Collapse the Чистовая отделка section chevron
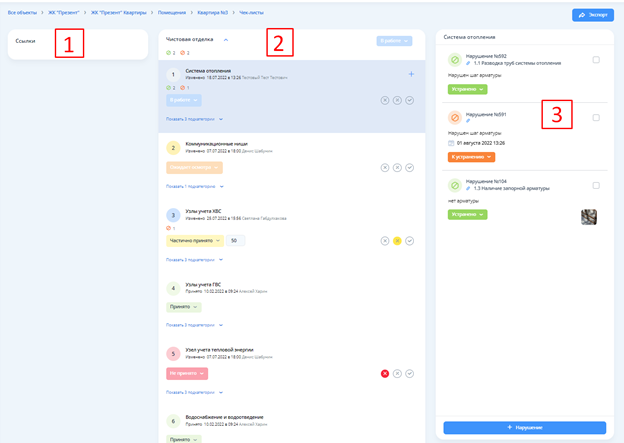 (x=226, y=40)
